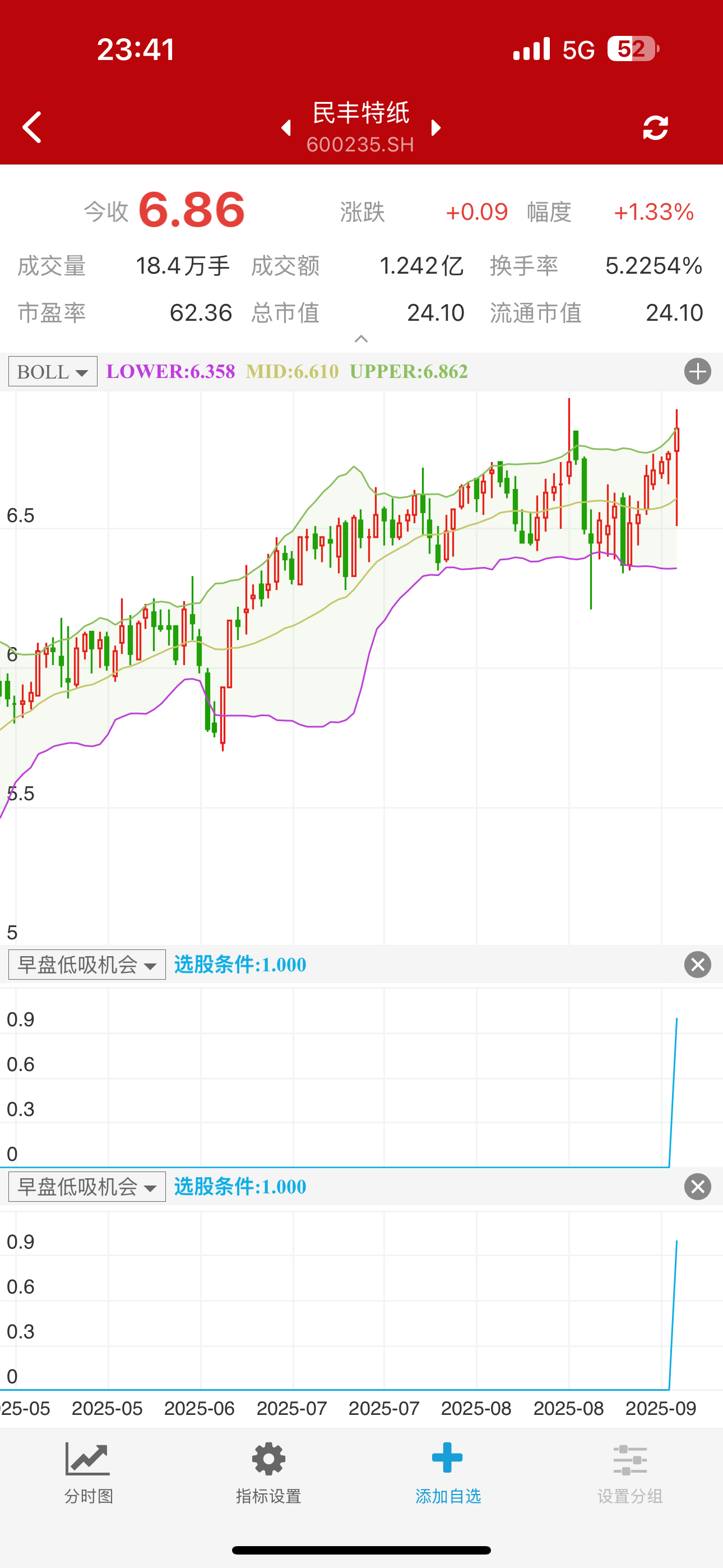Open the 分时图 tab
Image resolution: width=723 pixels, height=1568 pixels.
click(x=89, y=1473)
